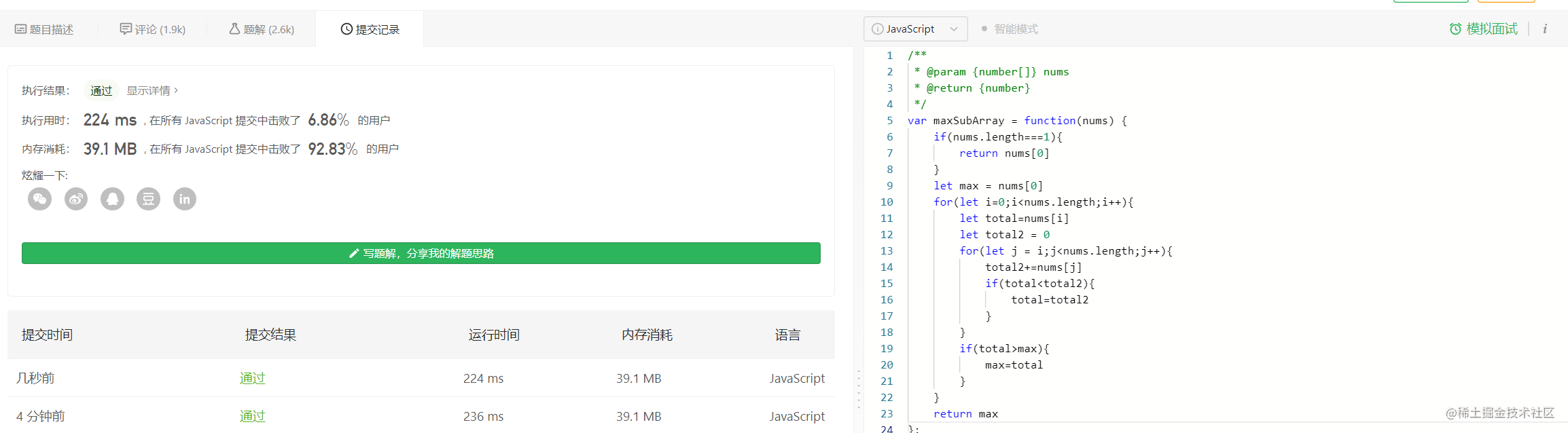The height and width of the screenshot is (433, 1568).
Task: Open the 通过 submission from 4 分钟前
Action: pos(252,416)
